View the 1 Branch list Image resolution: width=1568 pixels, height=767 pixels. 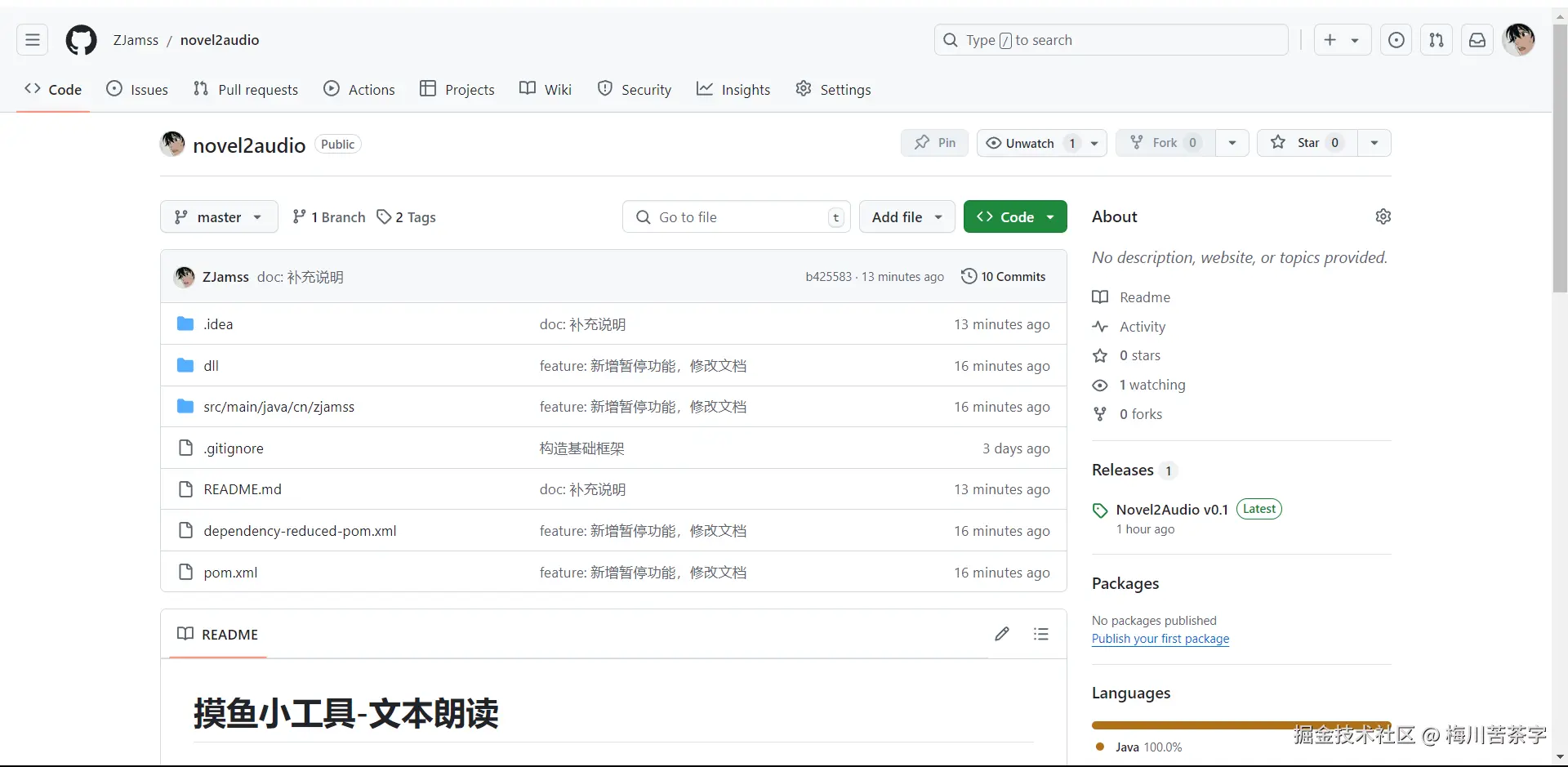pyautogui.click(x=329, y=217)
